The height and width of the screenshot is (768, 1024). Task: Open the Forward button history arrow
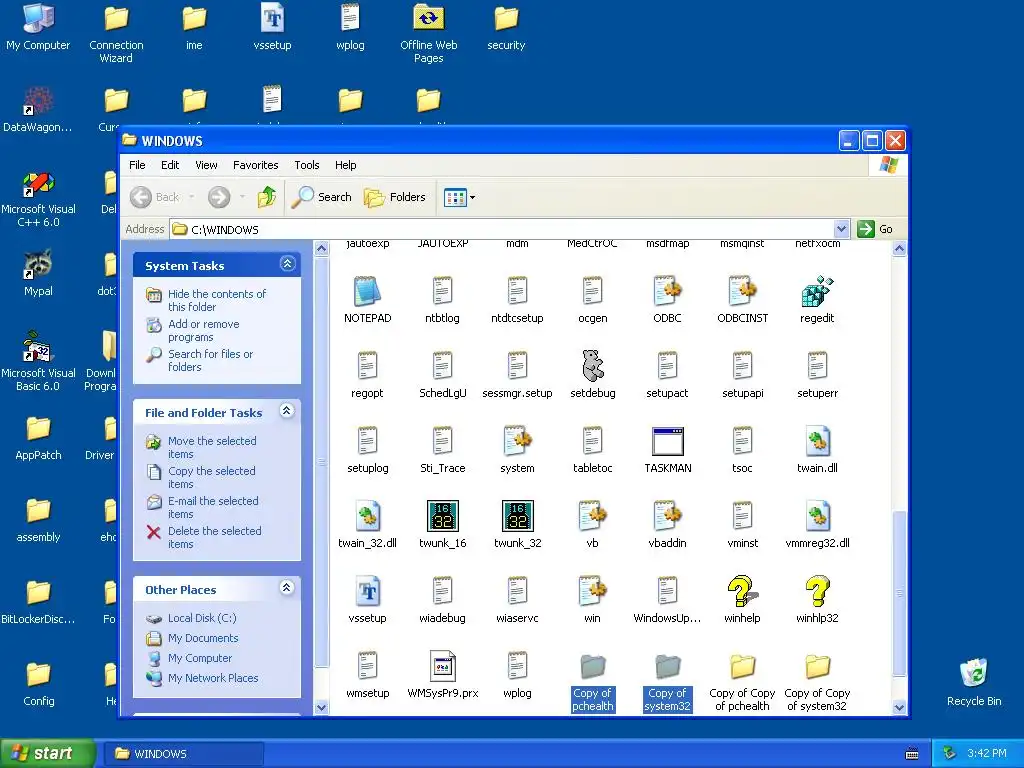click(242, 197)
